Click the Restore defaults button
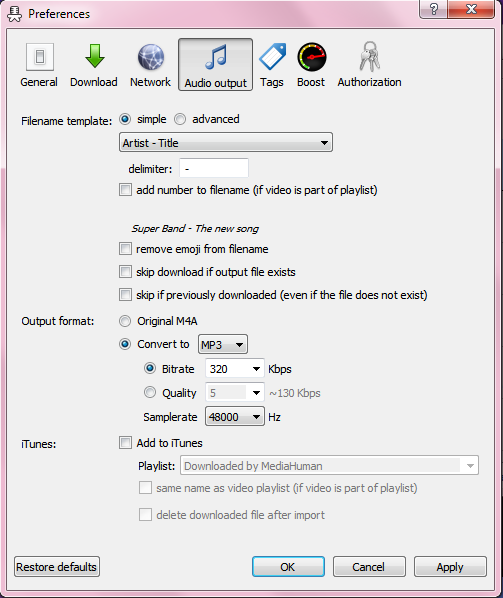 tap(57, 567)
